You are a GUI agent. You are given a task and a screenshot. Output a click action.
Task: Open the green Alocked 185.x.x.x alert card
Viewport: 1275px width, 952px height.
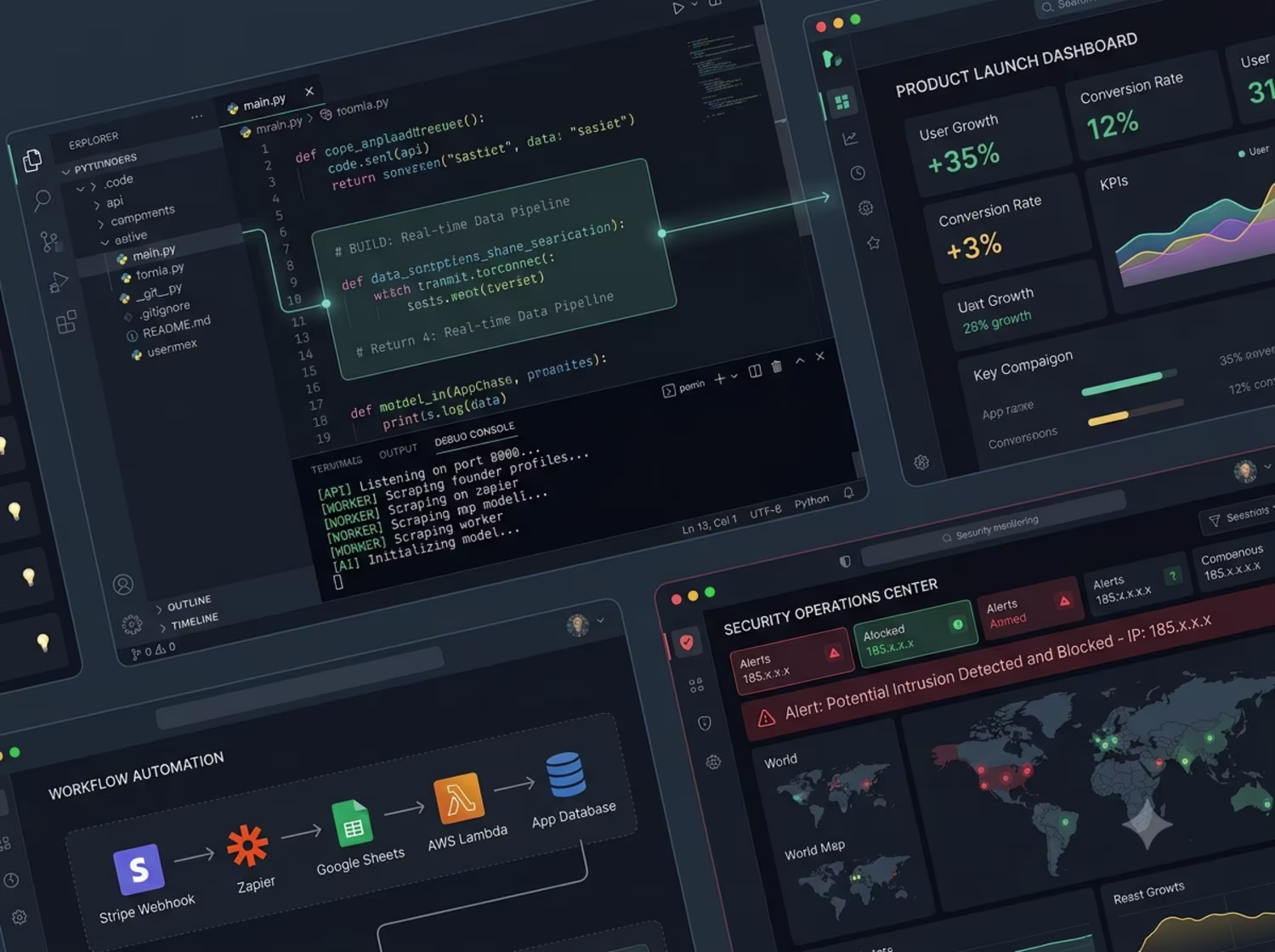pyautogui.click(x=915, y=635)
